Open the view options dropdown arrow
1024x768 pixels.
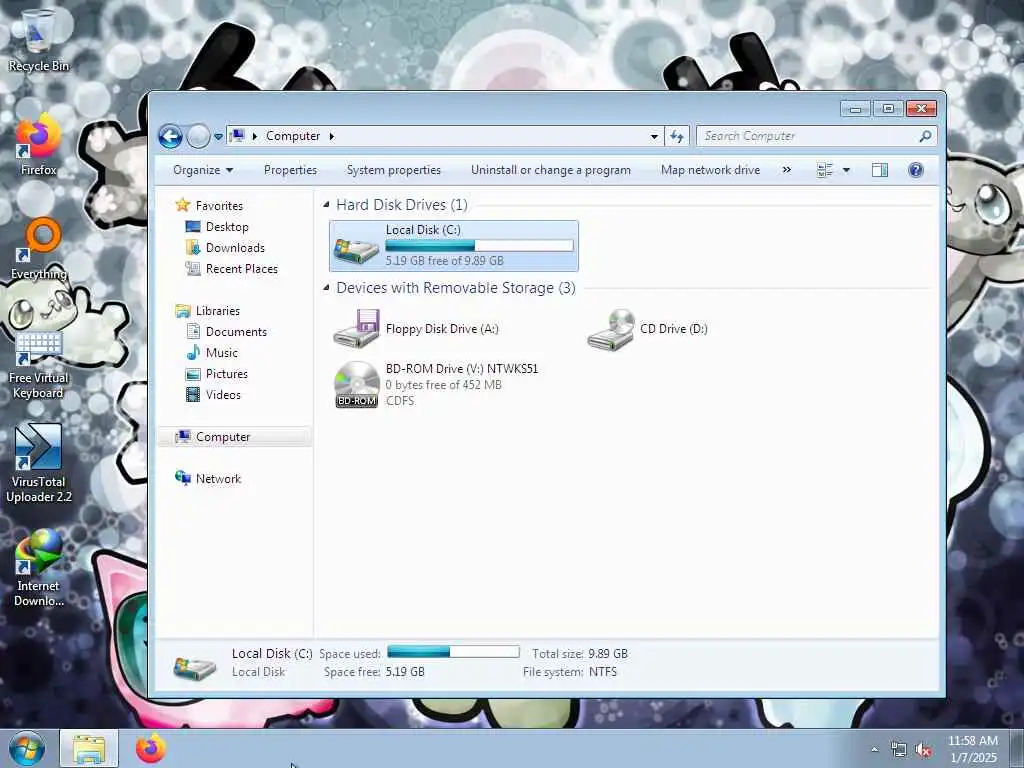point(846,170)
